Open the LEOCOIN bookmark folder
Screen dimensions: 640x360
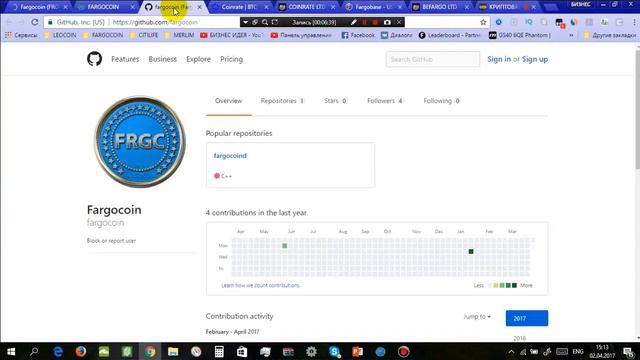coord(60,36)
